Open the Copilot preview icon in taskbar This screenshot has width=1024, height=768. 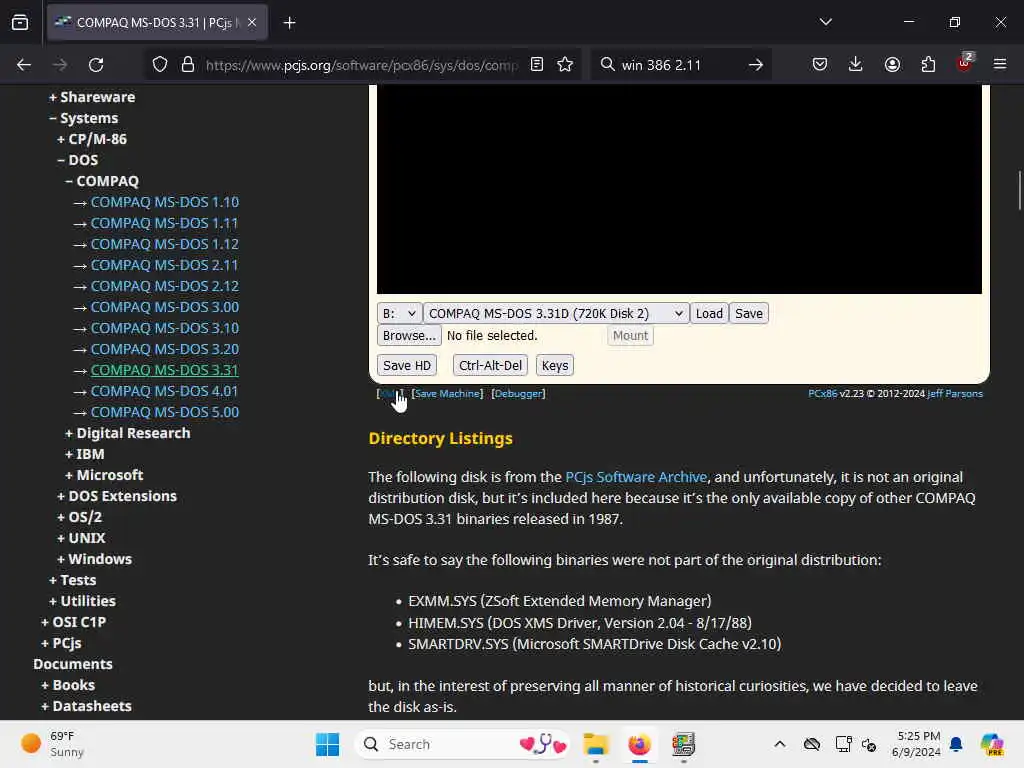coord(992,744)
